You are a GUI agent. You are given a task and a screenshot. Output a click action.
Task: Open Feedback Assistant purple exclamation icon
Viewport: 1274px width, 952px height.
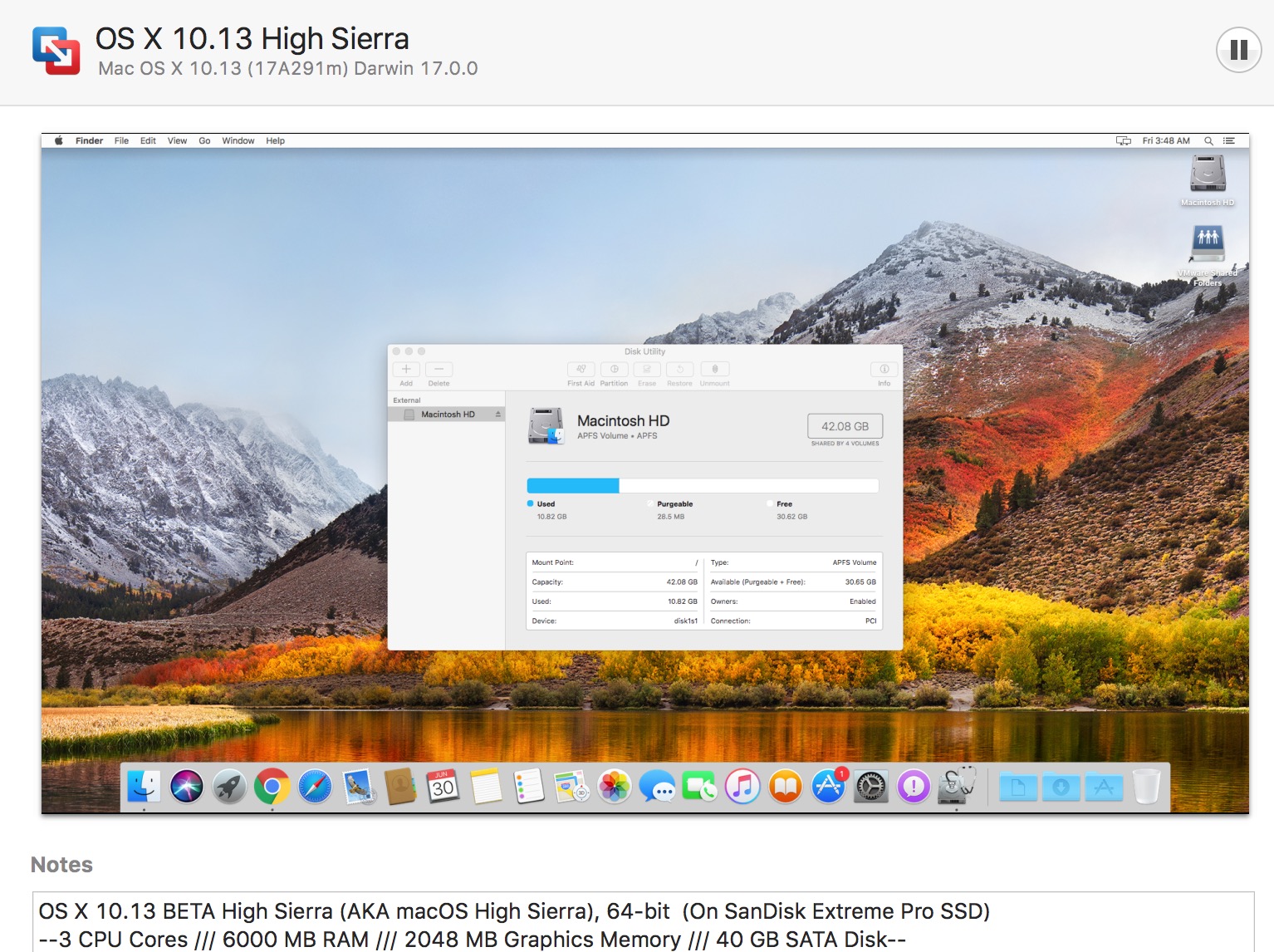click(914, 785)
